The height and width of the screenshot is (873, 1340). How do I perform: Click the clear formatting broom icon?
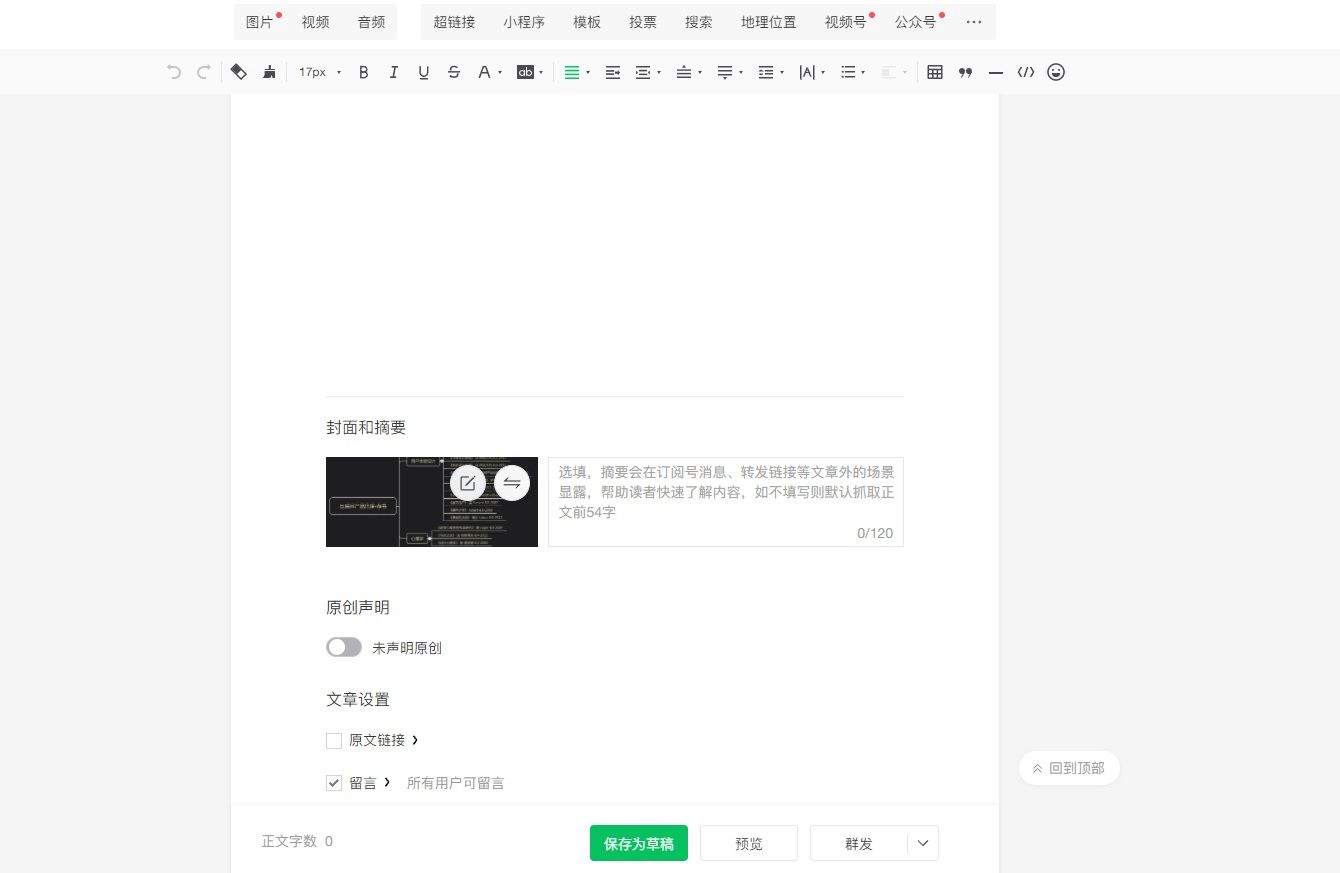pos(269,72)
